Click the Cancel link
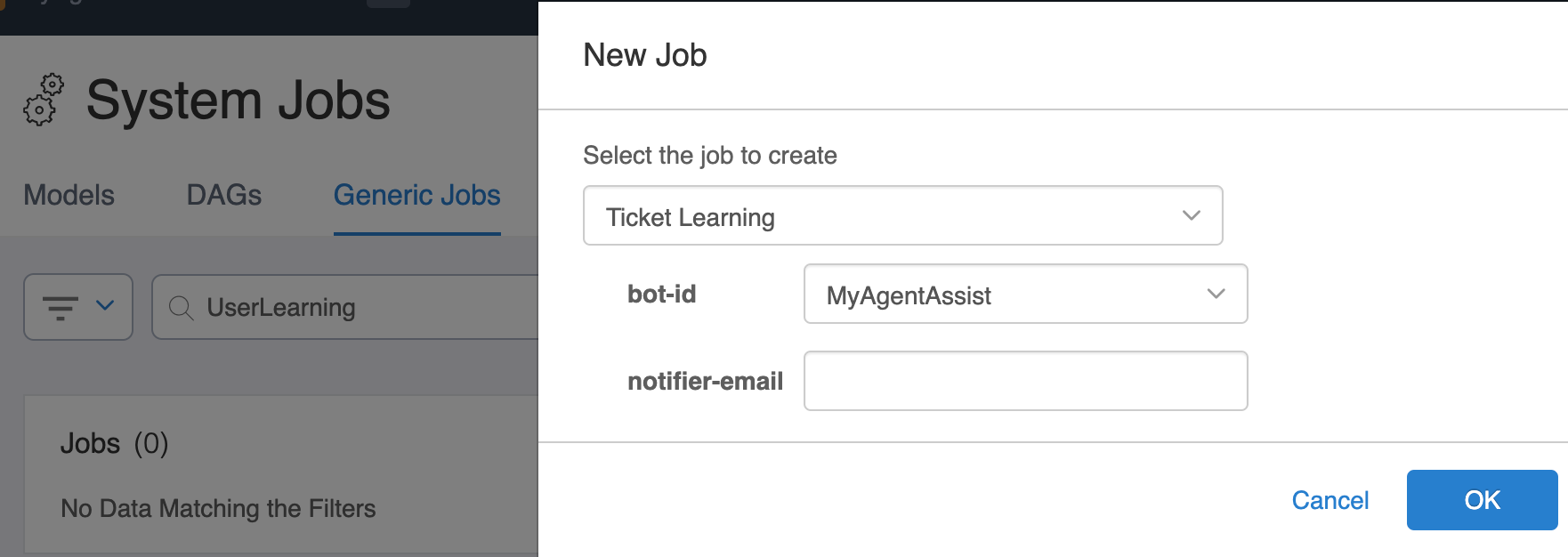This screenshot has width=1568, height=557. [x=1330, y=500]
